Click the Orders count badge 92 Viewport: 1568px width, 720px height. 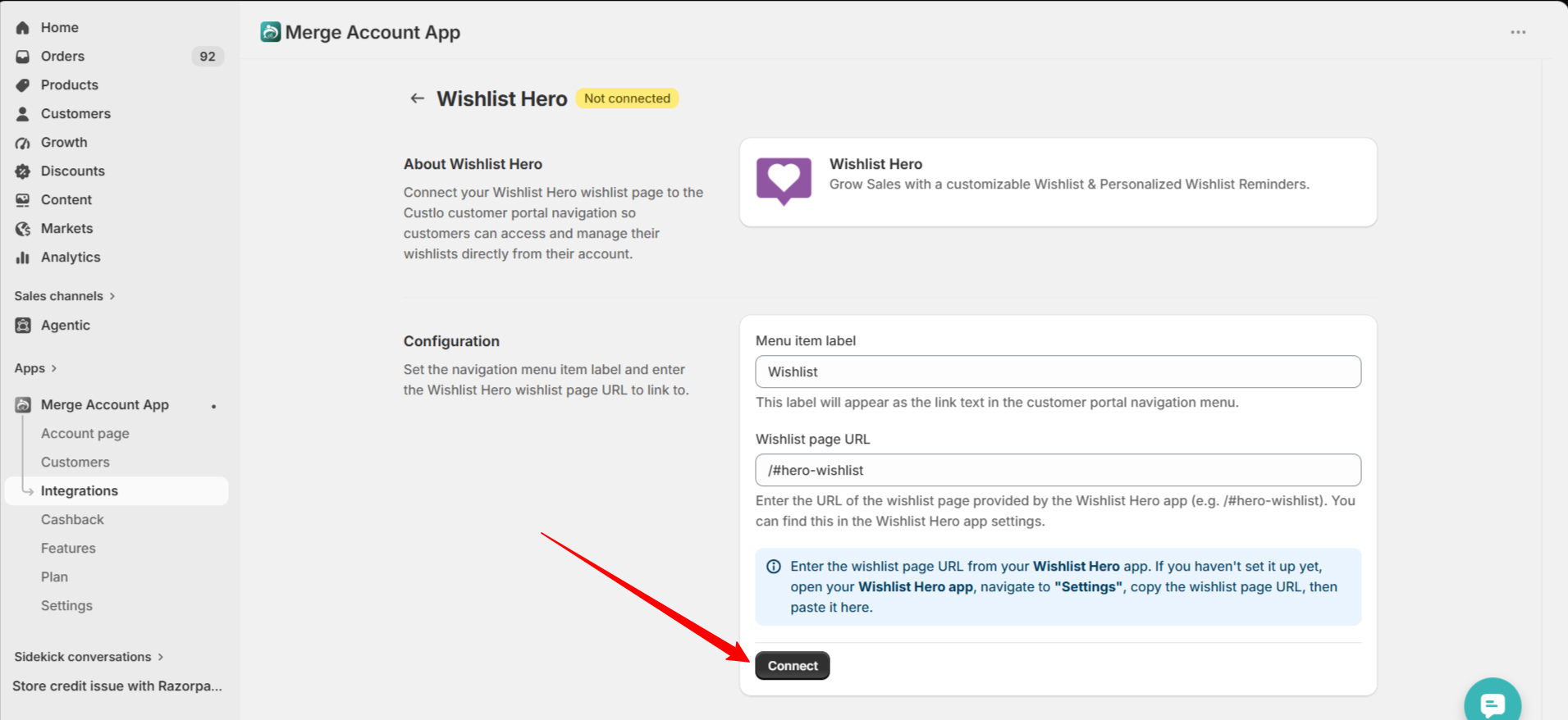coord(208,57)
